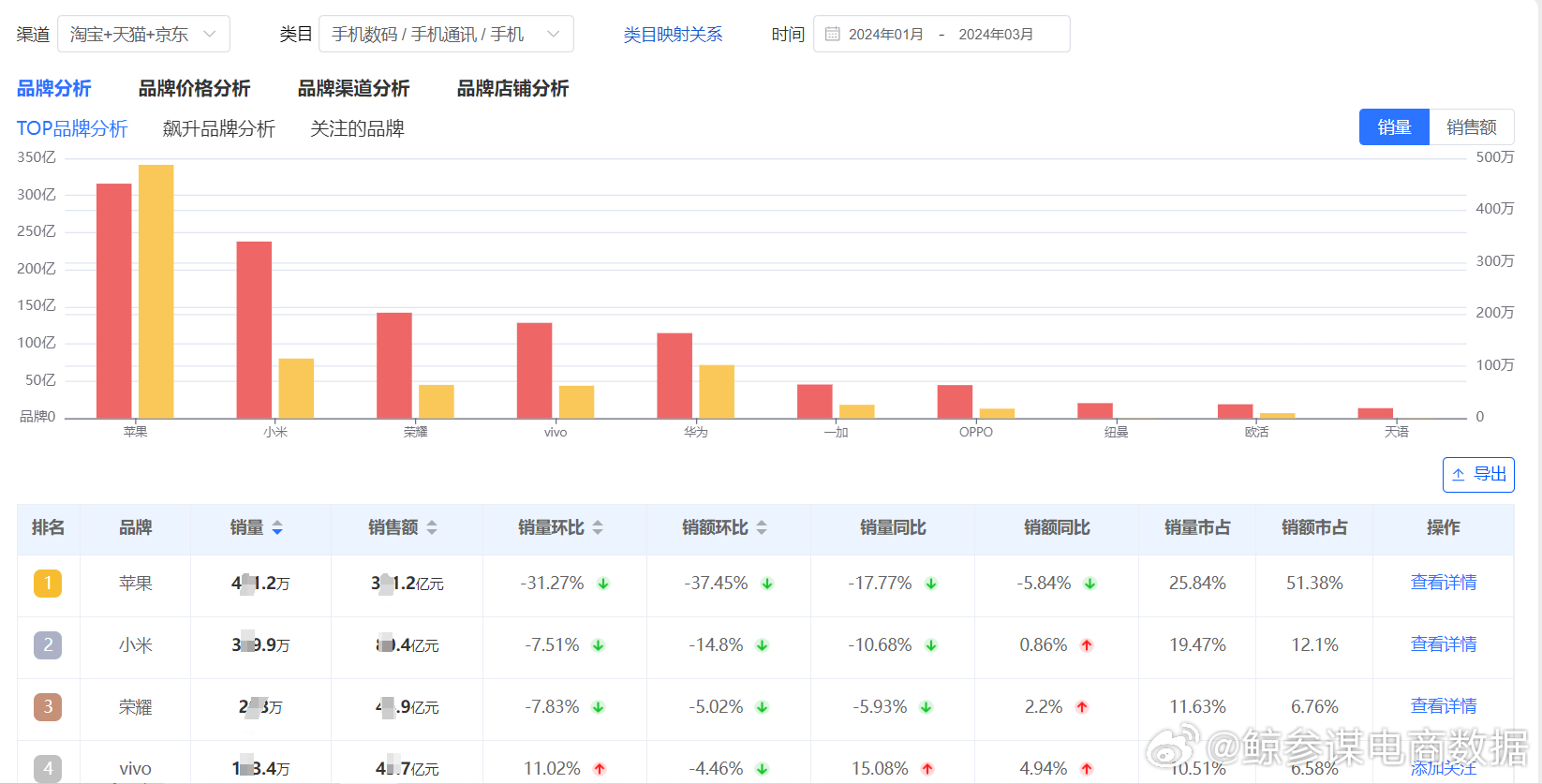Image resolution: width=1542 pixels, height=784 pixels.
Task: Click down arrow beside -5.93% 荣耀
Action: [927, 707]
